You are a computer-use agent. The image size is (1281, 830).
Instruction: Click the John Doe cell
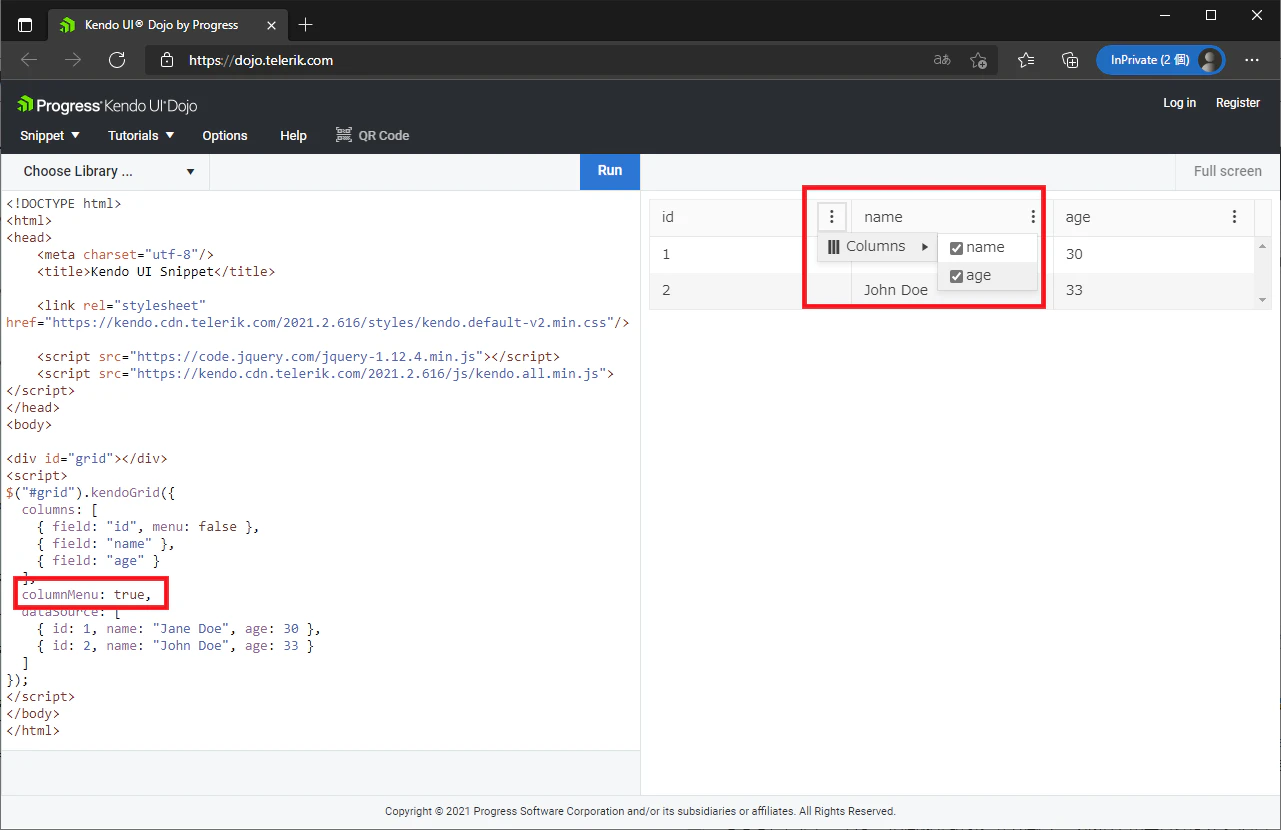click(x=952, y=290)
